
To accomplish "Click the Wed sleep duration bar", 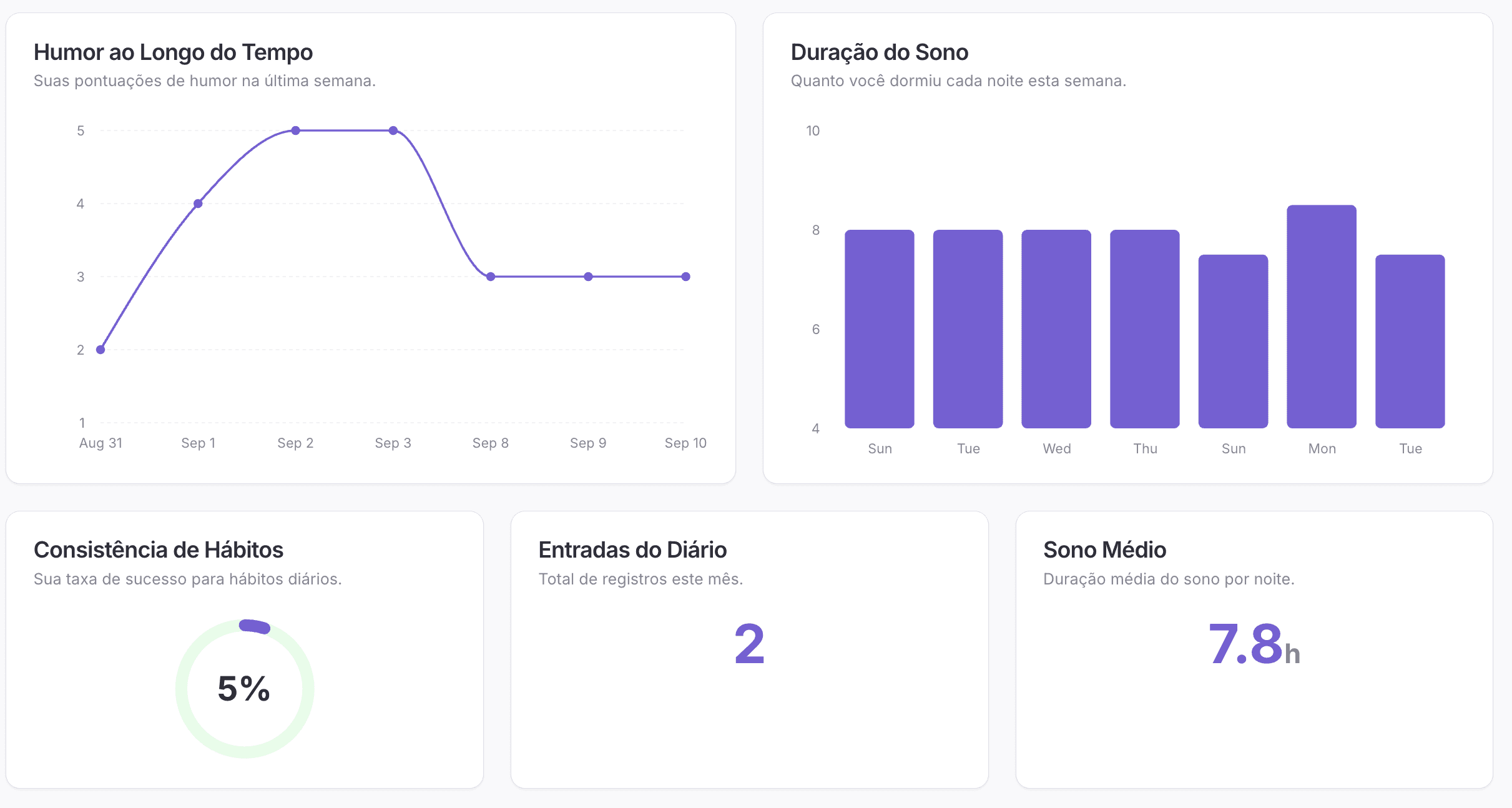I will [x=1056, y=329].
